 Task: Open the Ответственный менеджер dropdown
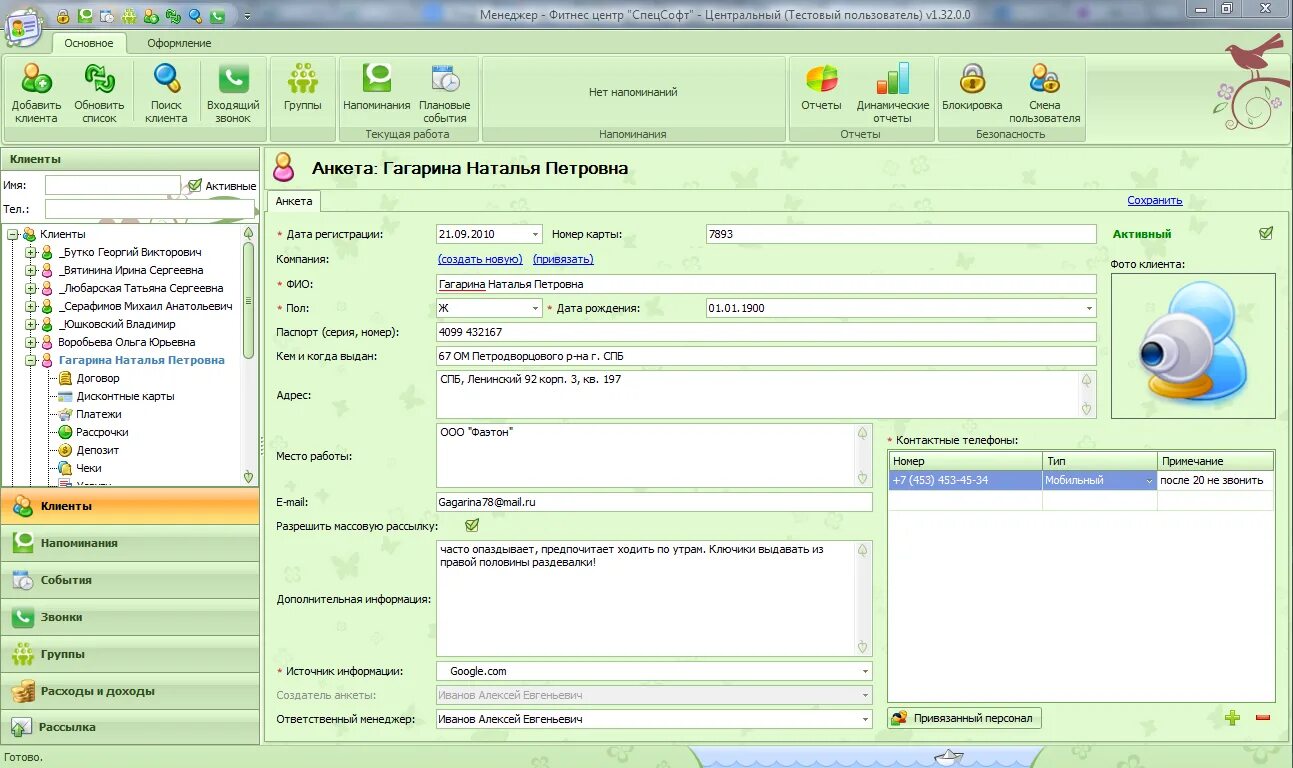(865, 719)
